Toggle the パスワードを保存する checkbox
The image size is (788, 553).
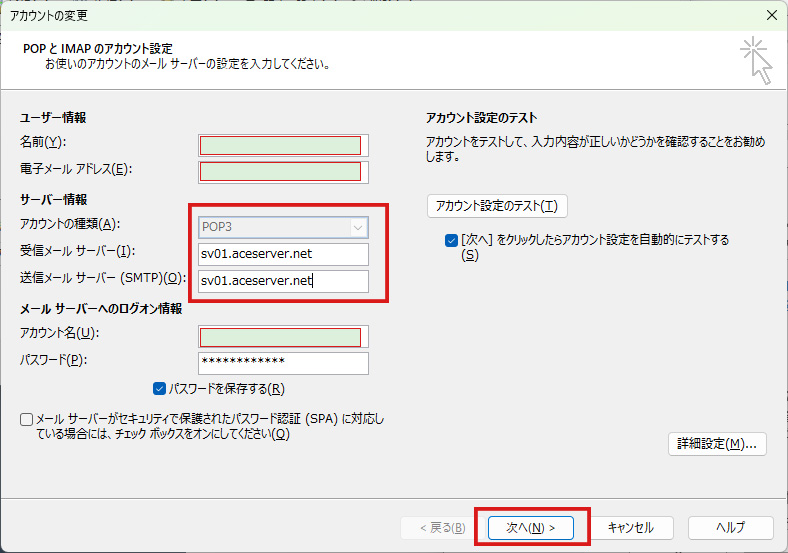[x=160, y=389]
